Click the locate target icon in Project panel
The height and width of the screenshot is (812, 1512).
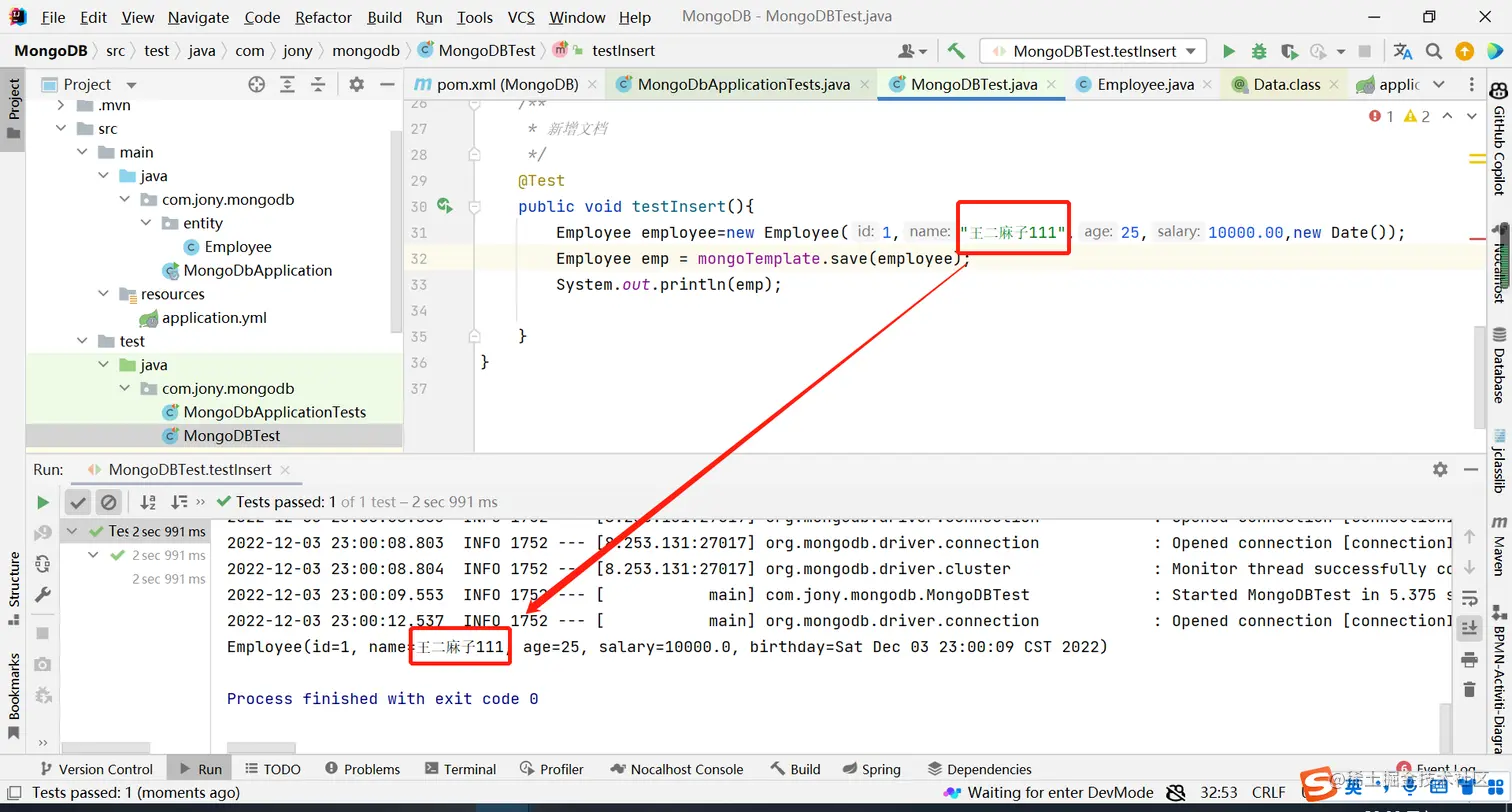(257, 85)
